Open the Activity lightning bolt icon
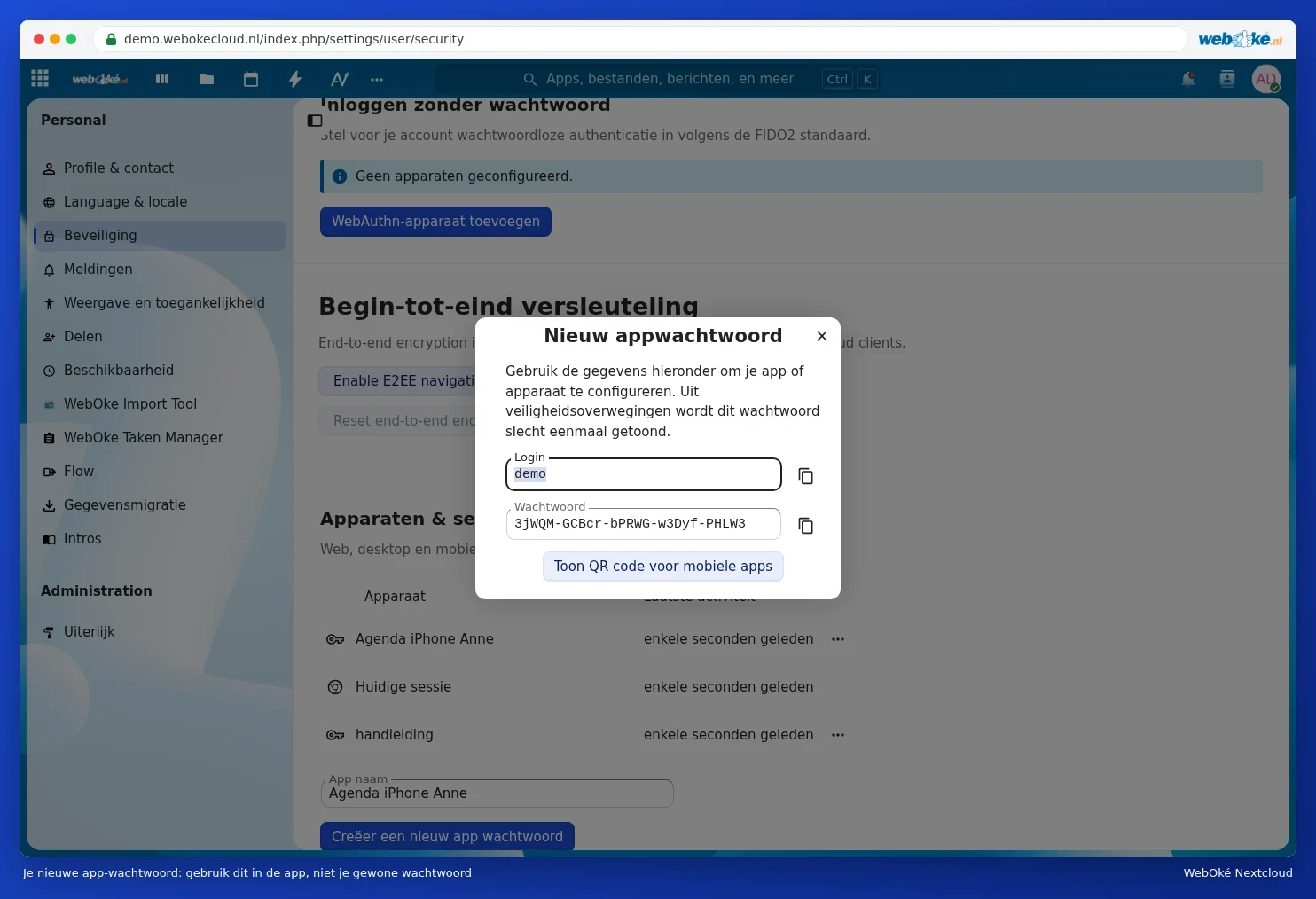 295,79
